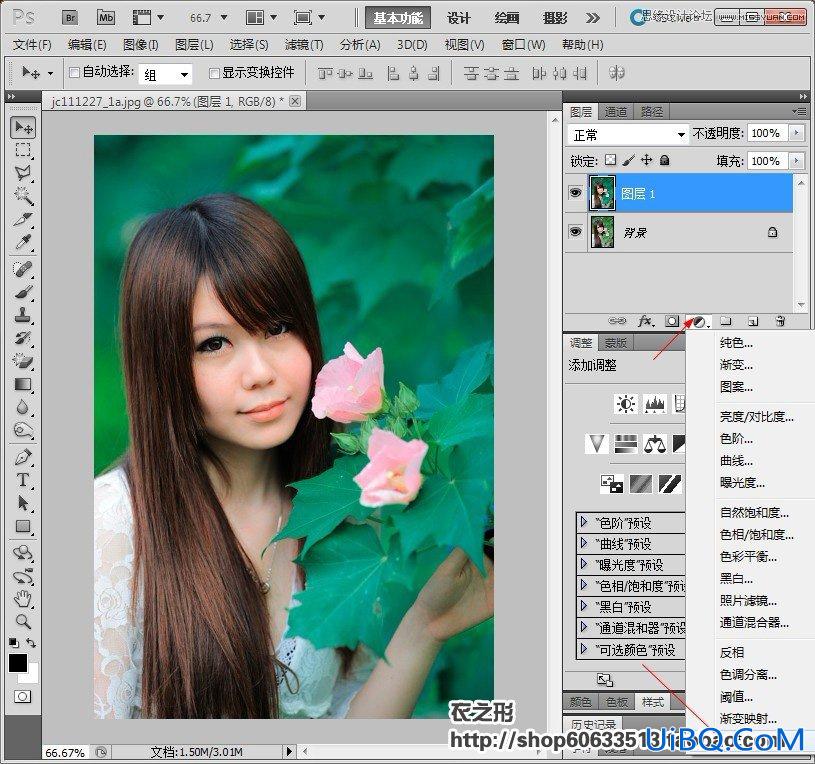
Task: Select the Rectangular Marquee tool
Action: tap(22, 150)
